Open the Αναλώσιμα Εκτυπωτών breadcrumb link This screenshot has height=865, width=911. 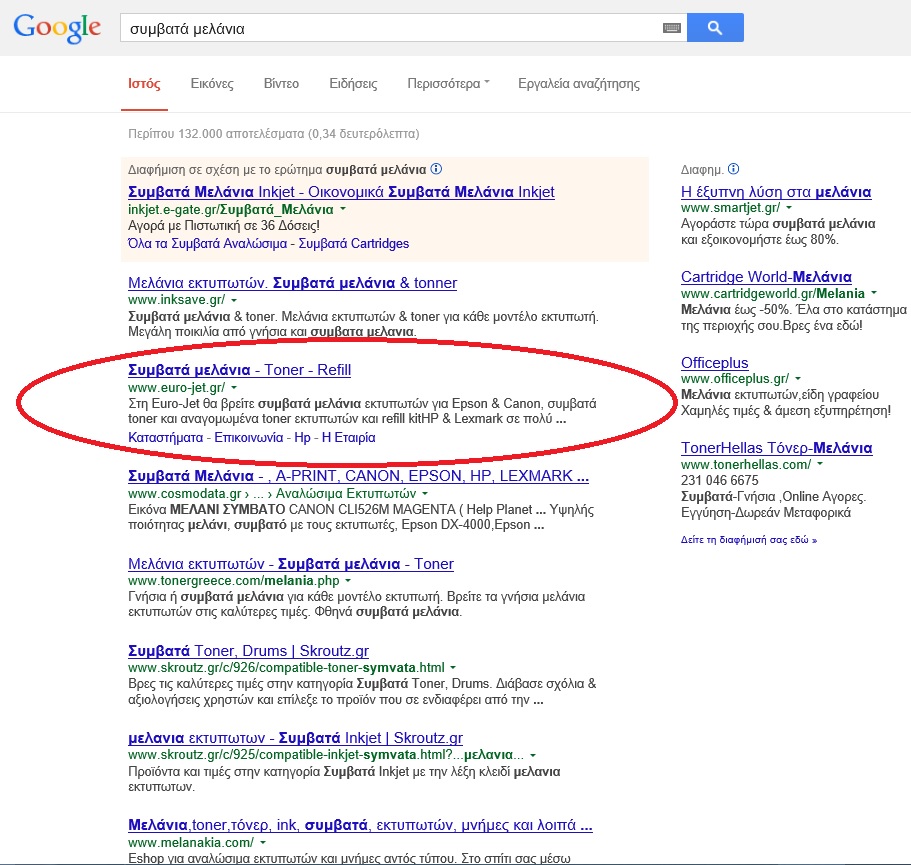coord(346,494)
